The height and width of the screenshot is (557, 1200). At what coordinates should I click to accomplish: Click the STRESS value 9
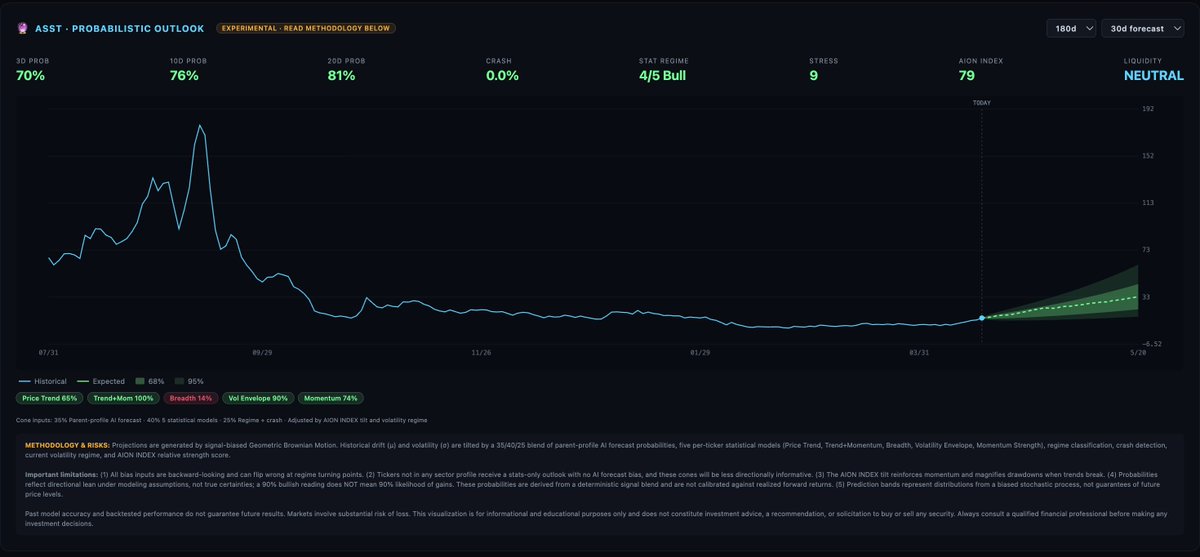(x=813, y=75)
